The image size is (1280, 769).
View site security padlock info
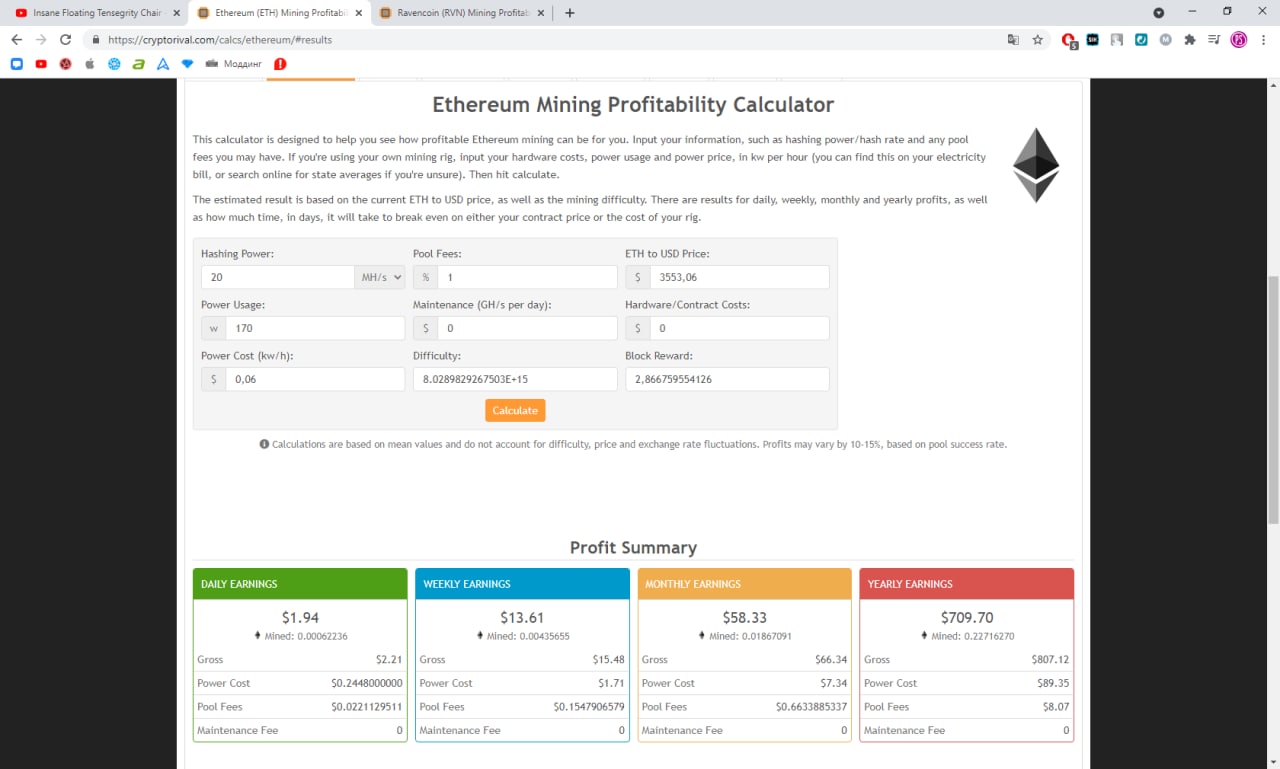pyautogui.click(x=96, y=40)
